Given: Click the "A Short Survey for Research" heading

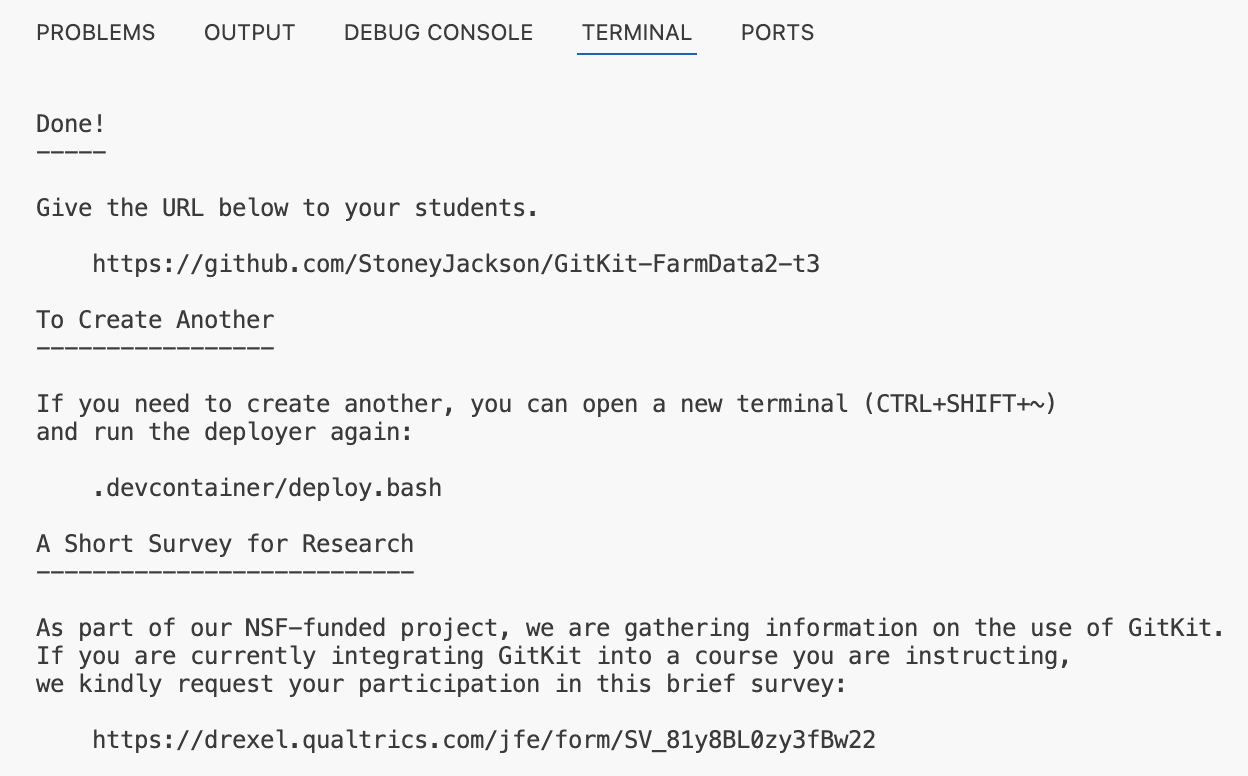Looking at the screenshot, I should [x=225, y=545].
